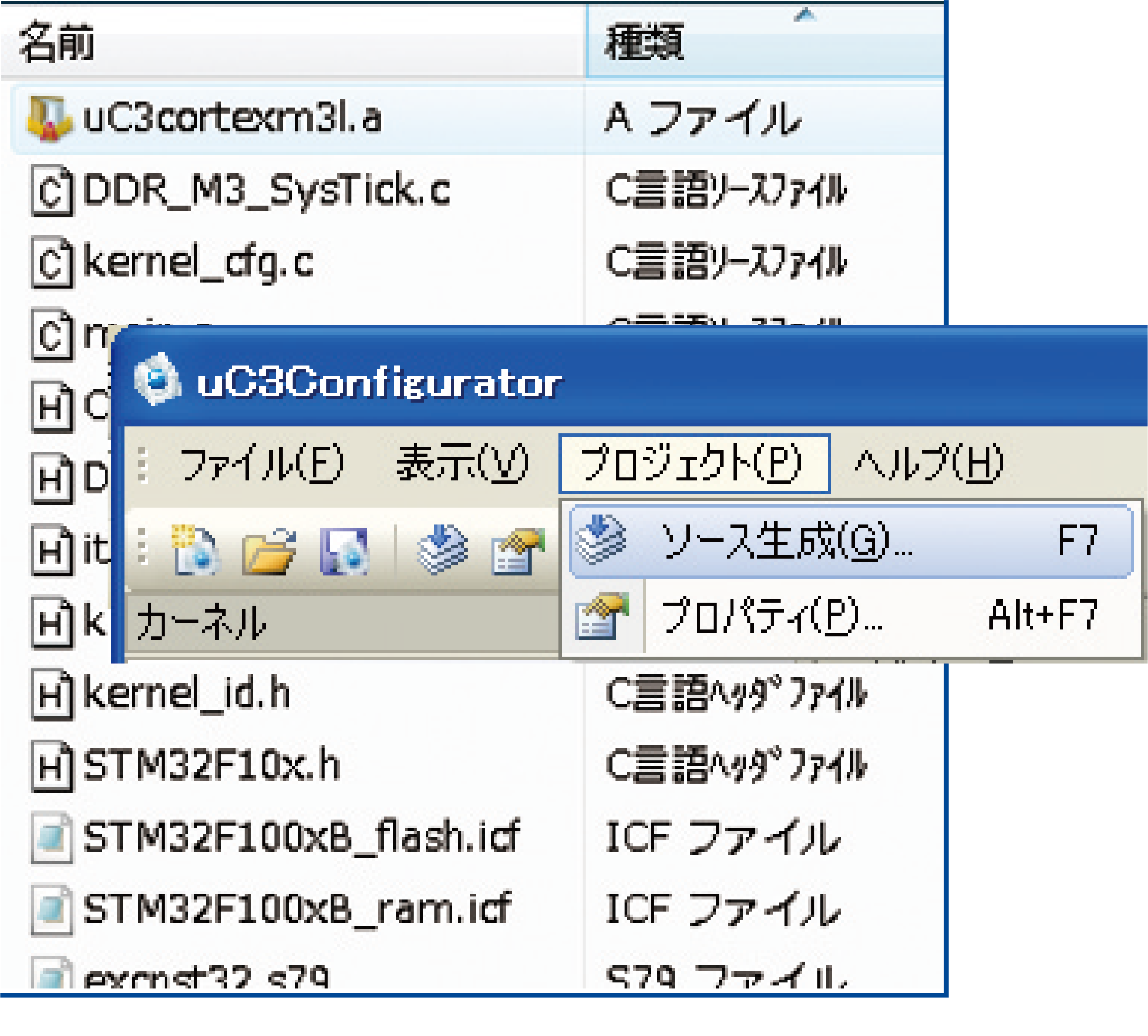
Task: Open the プロジェクト(P) menu
Action: tap(694, 464)
